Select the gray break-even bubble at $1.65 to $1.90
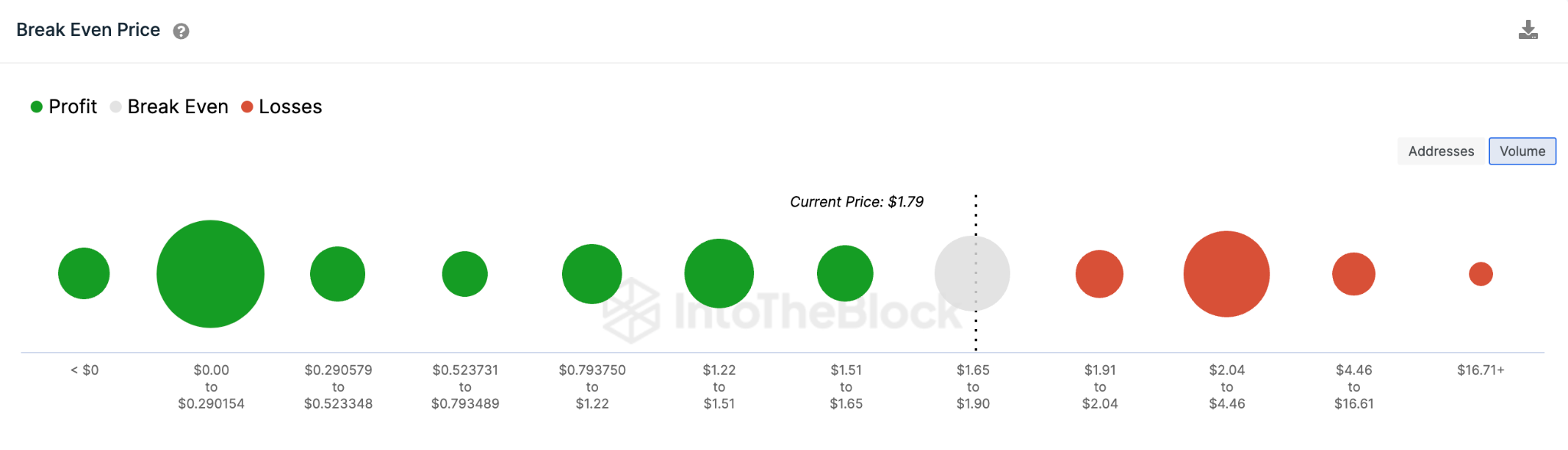The image size is (1568, 450). [x=972, y=273]
